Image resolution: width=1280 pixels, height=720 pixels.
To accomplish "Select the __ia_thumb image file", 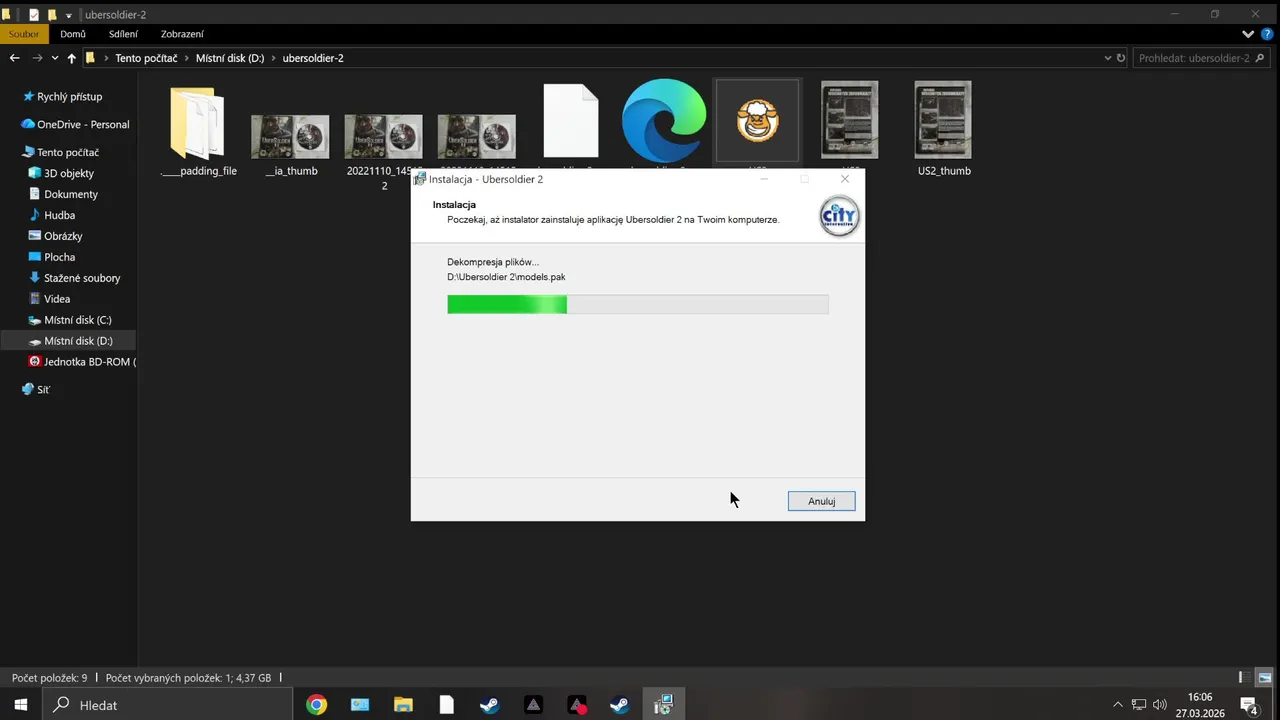I will (291, 138).
